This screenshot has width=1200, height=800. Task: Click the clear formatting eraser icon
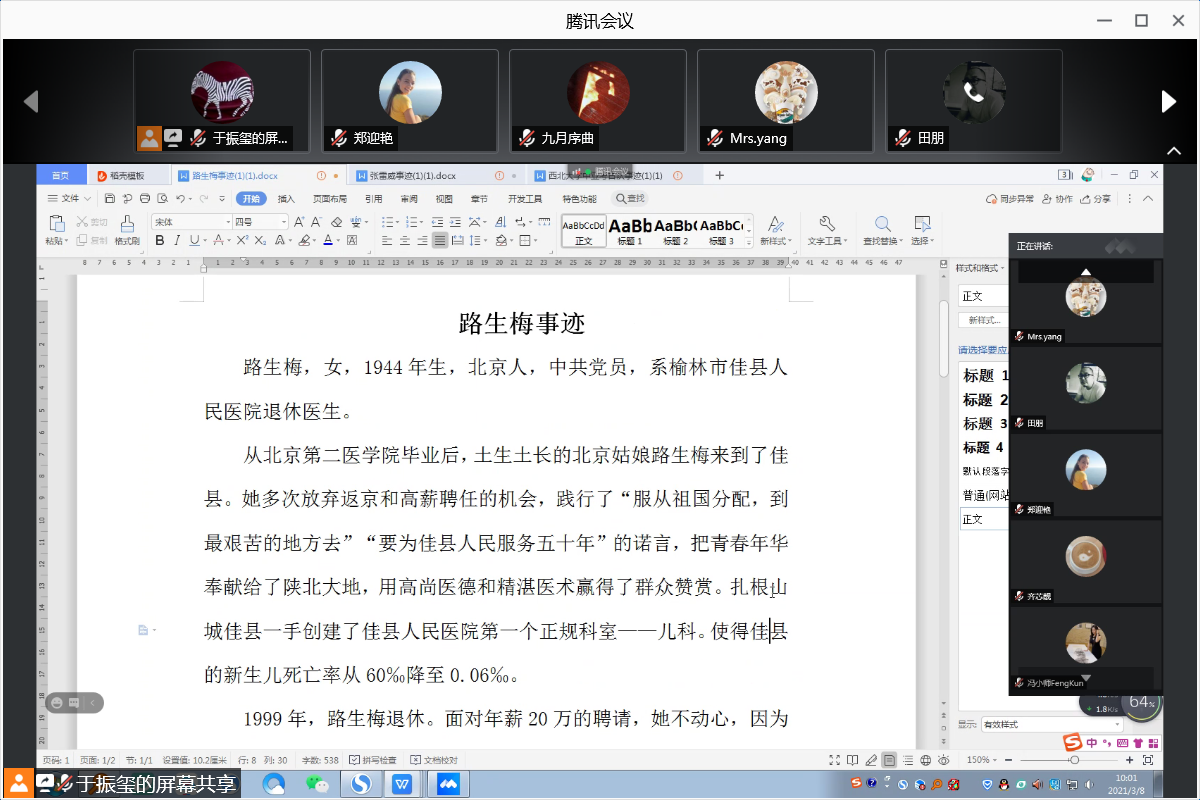tap(337, 222)
